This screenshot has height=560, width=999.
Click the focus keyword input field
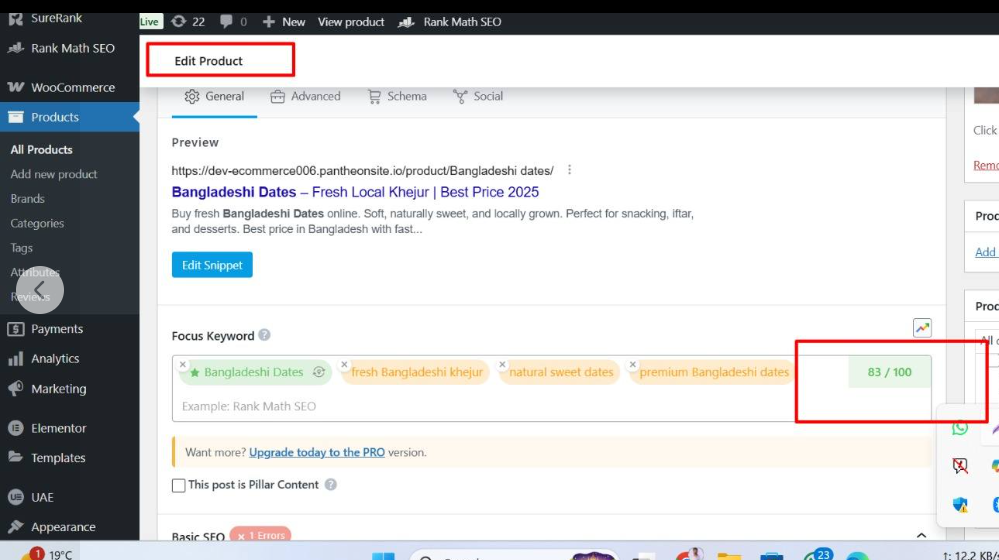tap(500, 406)
